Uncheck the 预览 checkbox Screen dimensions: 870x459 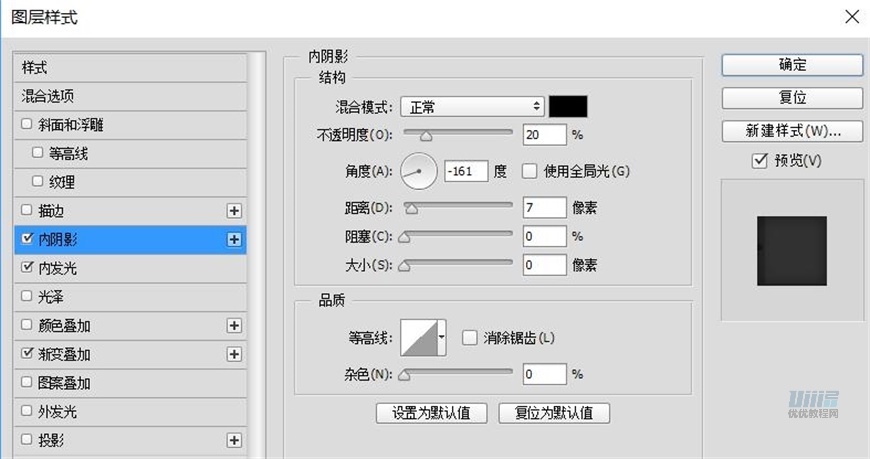(760, 161)
